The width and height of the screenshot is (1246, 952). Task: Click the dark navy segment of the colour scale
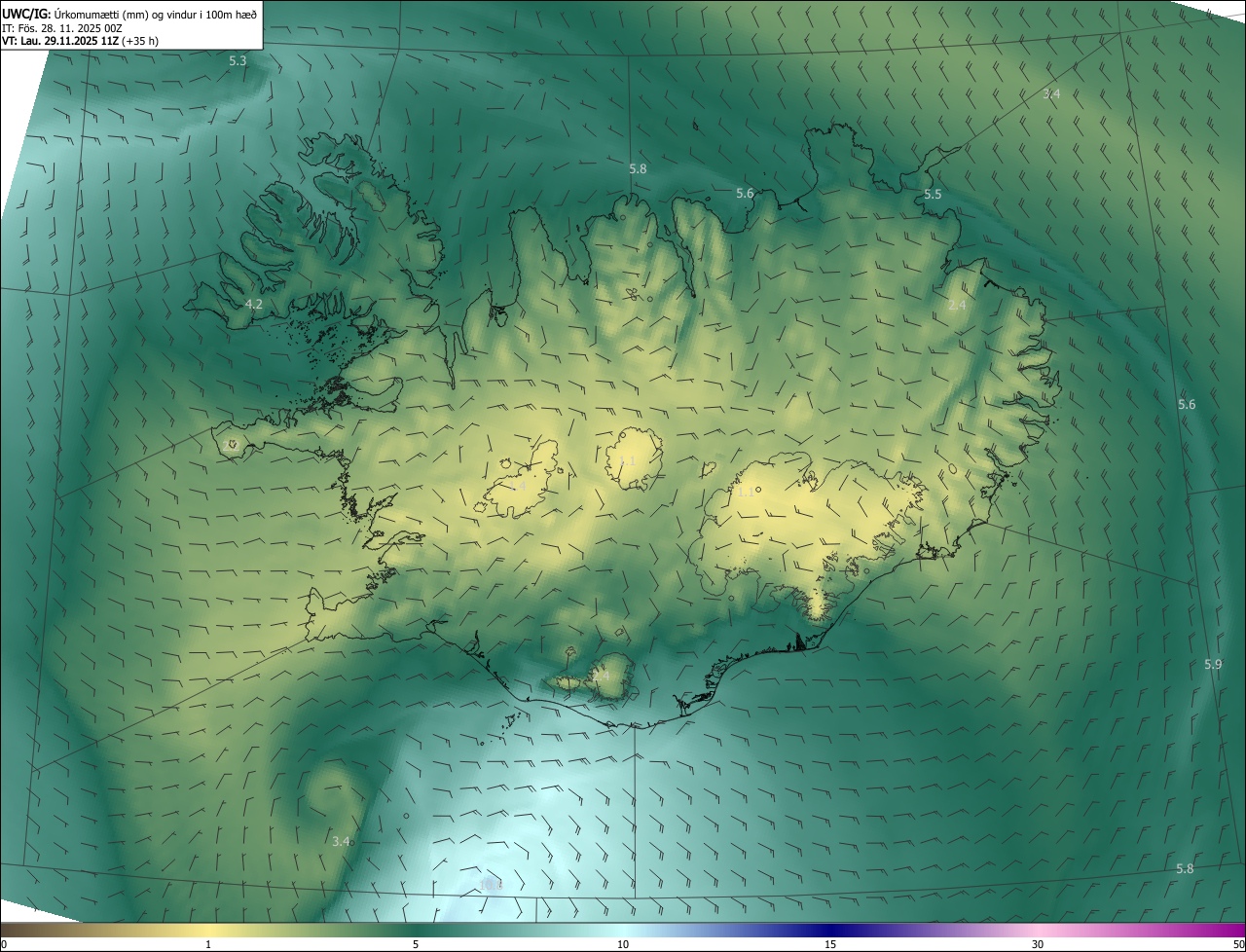(830, 931)
